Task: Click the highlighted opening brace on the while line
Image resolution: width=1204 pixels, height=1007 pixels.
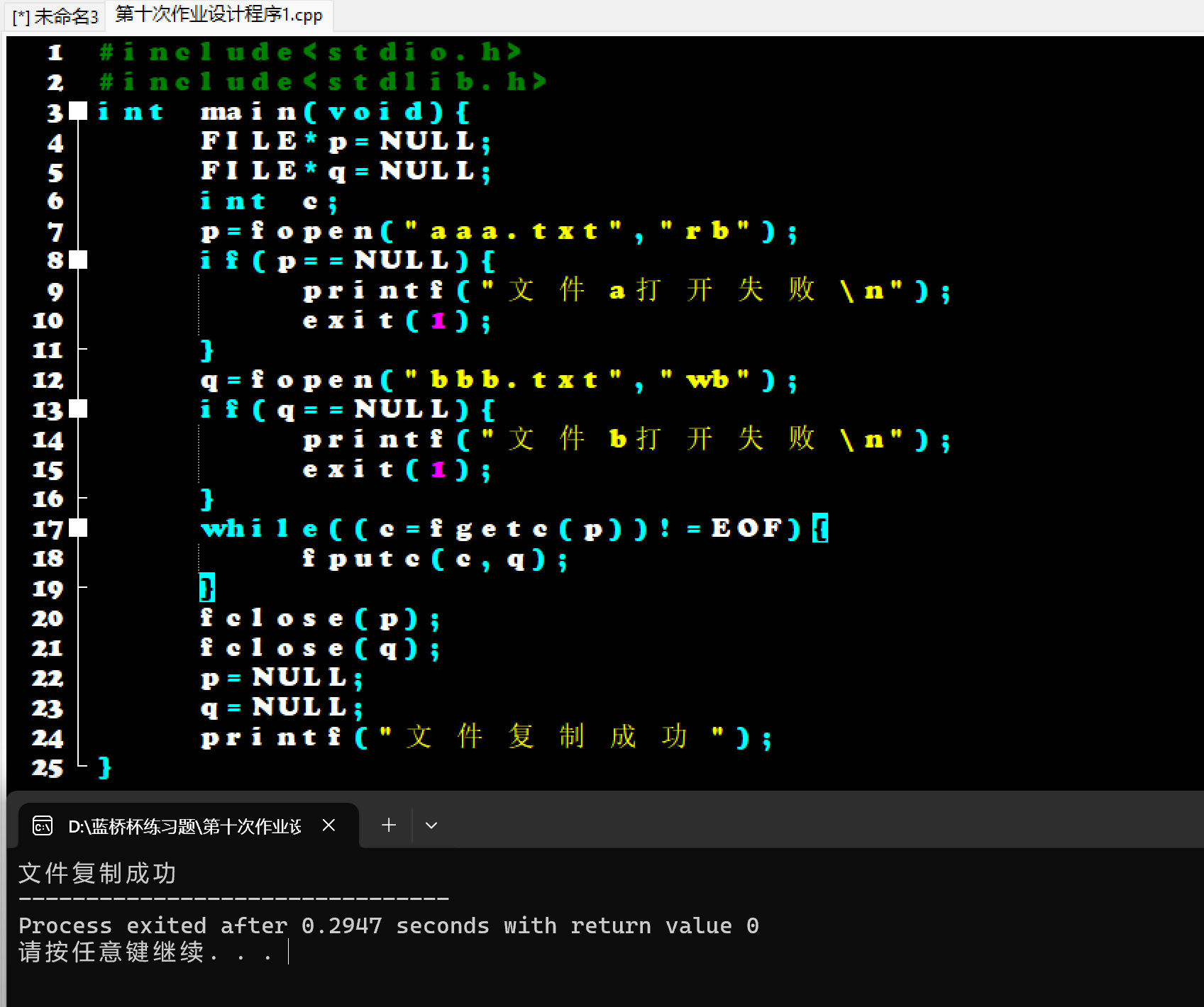Action: point(820,528)
